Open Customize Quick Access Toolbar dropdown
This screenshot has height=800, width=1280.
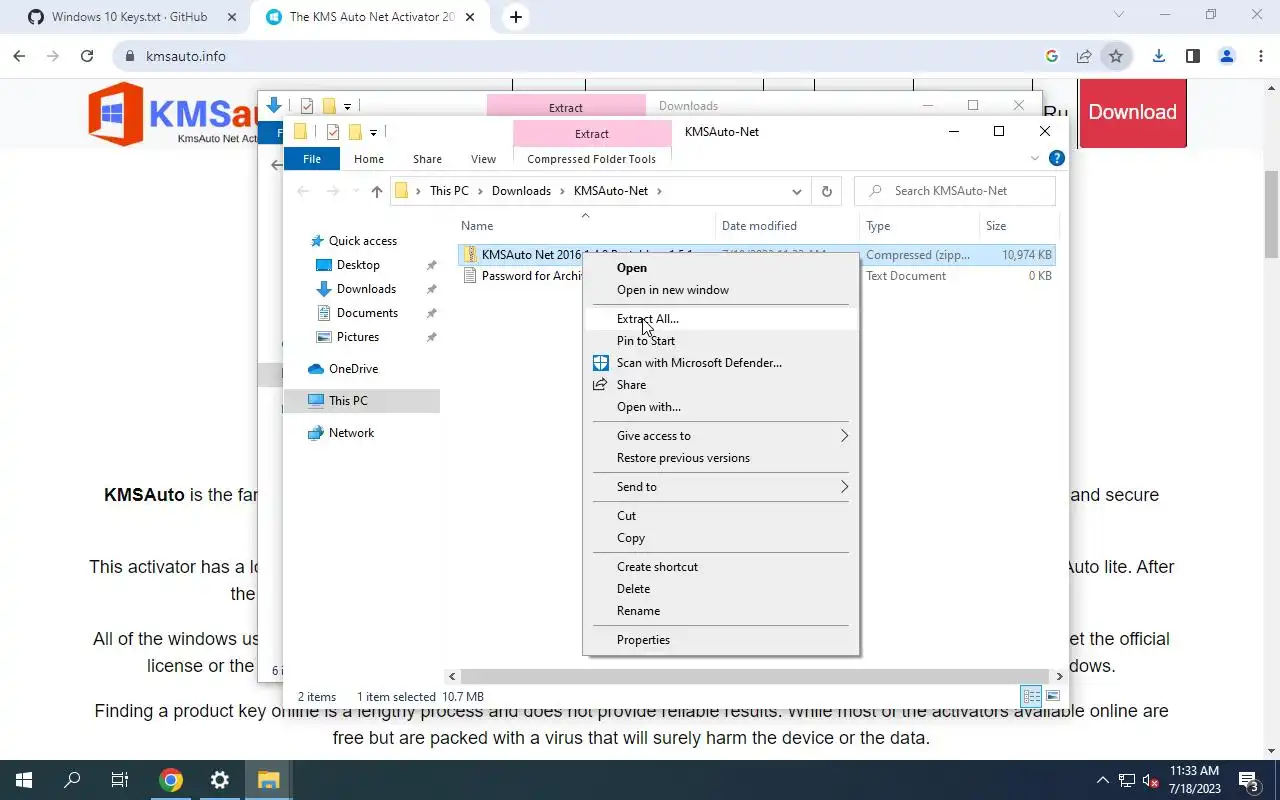click(x=373, y=132)
